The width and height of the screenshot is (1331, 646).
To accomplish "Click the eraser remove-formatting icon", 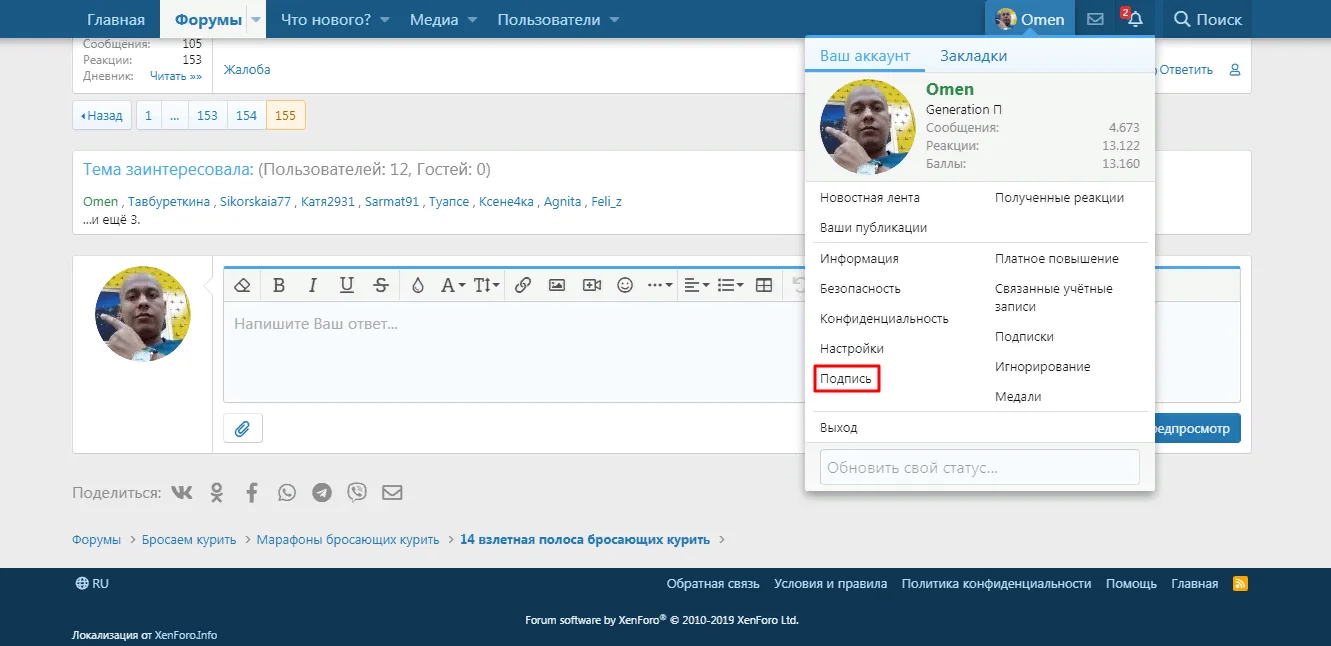I will tap(241, 285).
